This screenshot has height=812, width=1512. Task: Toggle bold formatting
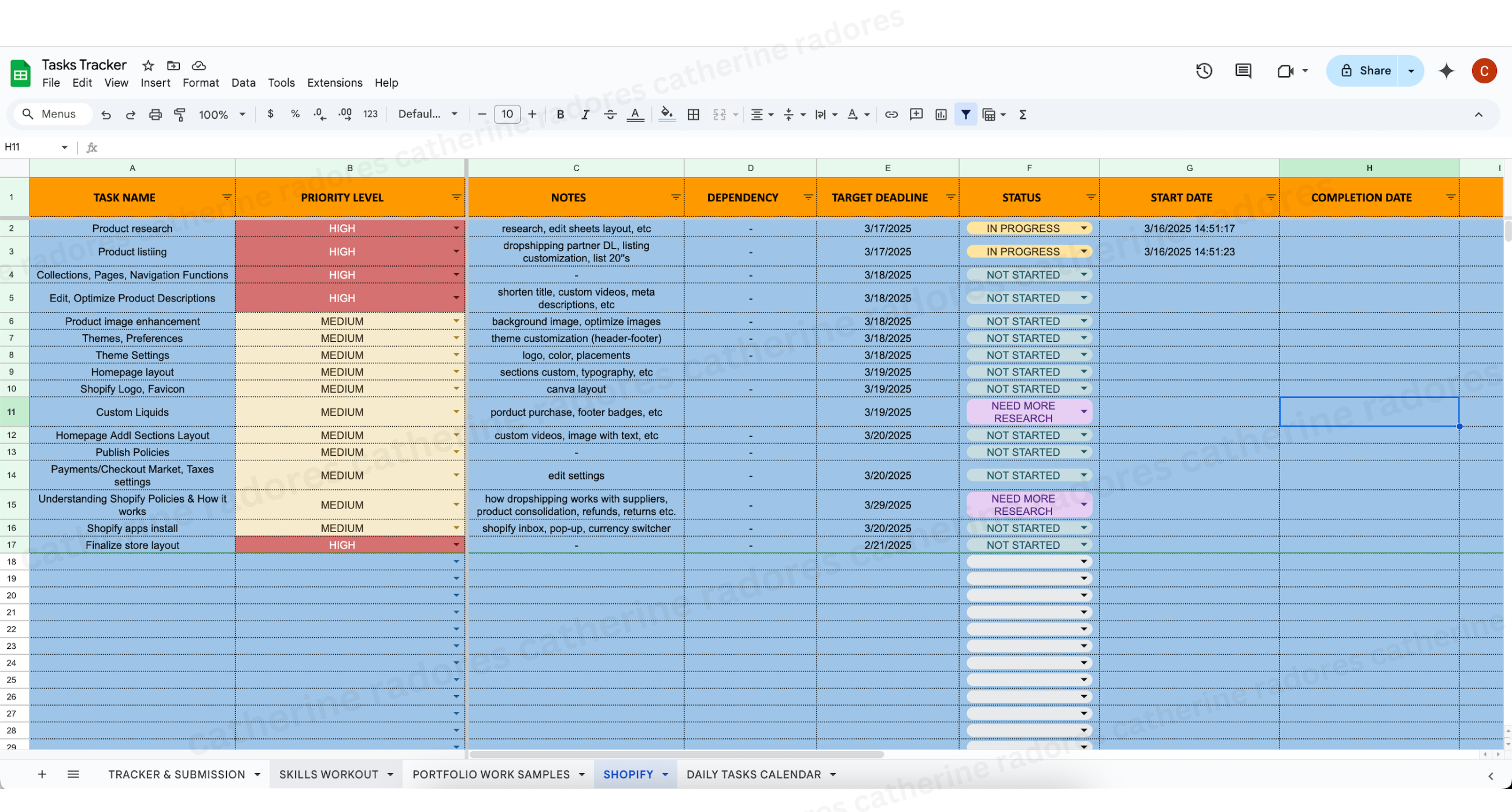click(560, 115)
